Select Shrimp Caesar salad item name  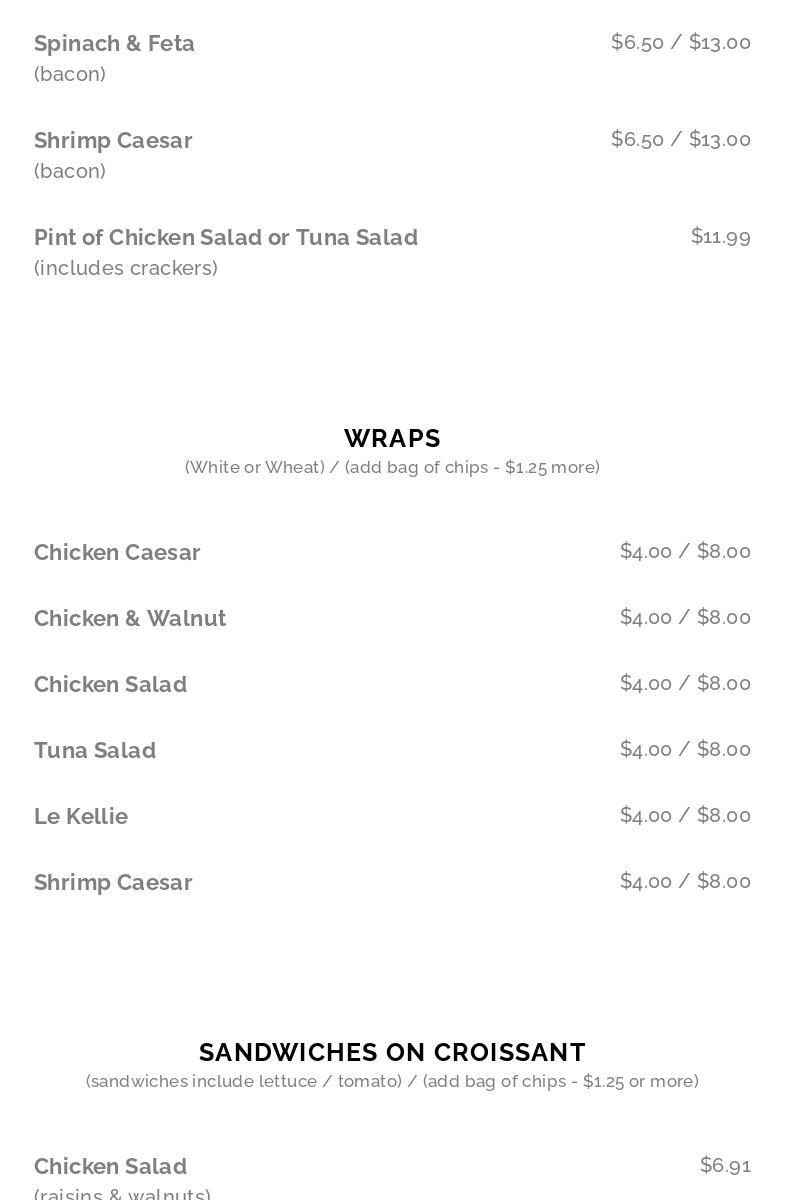pyautogui.click(x=113, y=140)
